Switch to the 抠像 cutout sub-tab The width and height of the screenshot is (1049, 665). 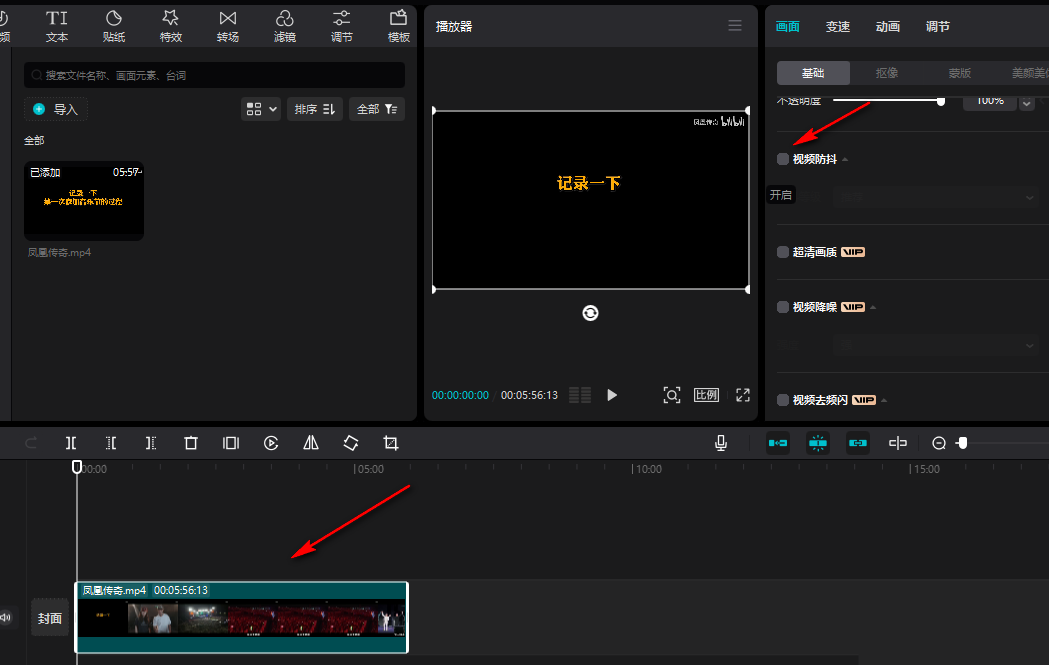tap(887, 73)
